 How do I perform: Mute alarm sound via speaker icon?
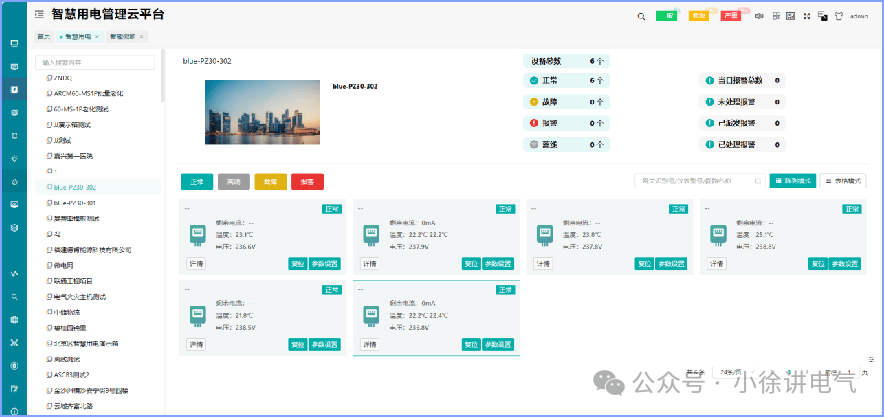[759, 16]
